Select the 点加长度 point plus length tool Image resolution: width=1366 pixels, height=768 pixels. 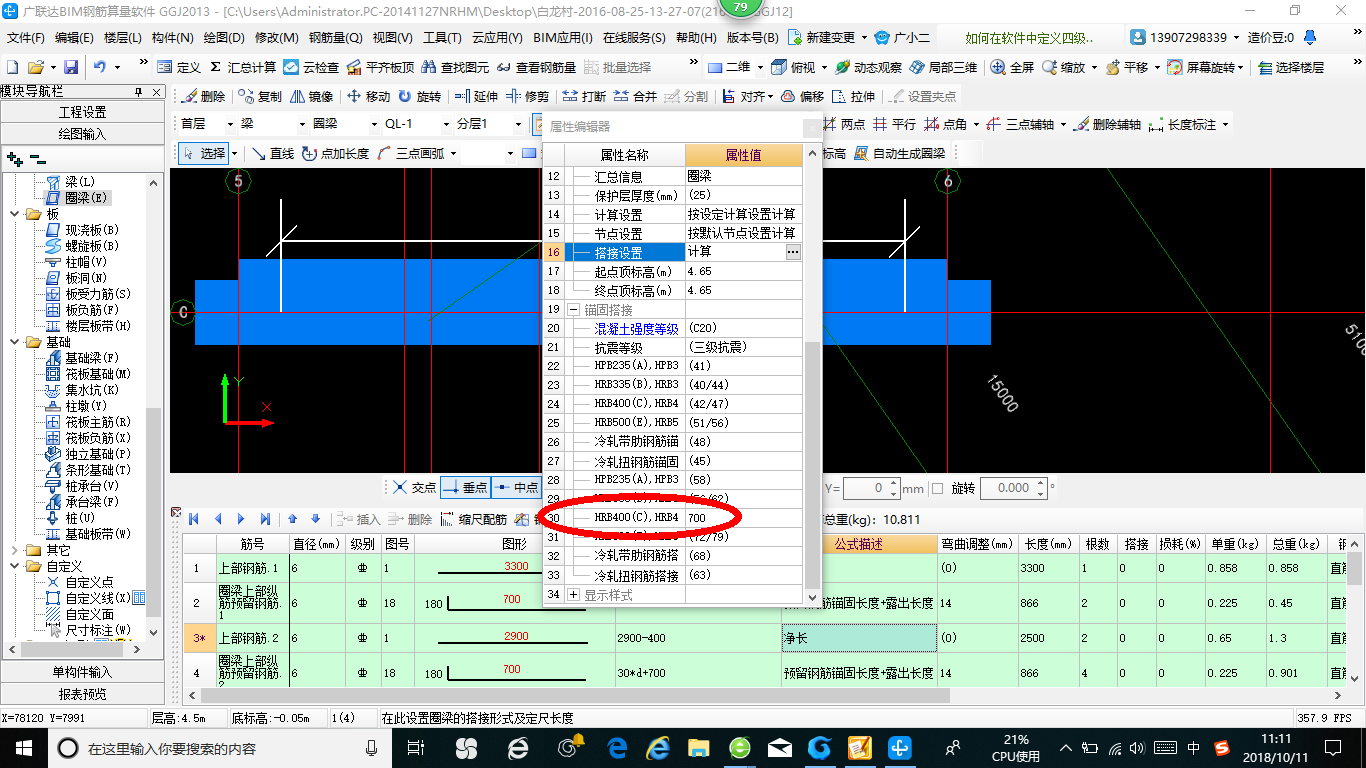coord(334,153)
